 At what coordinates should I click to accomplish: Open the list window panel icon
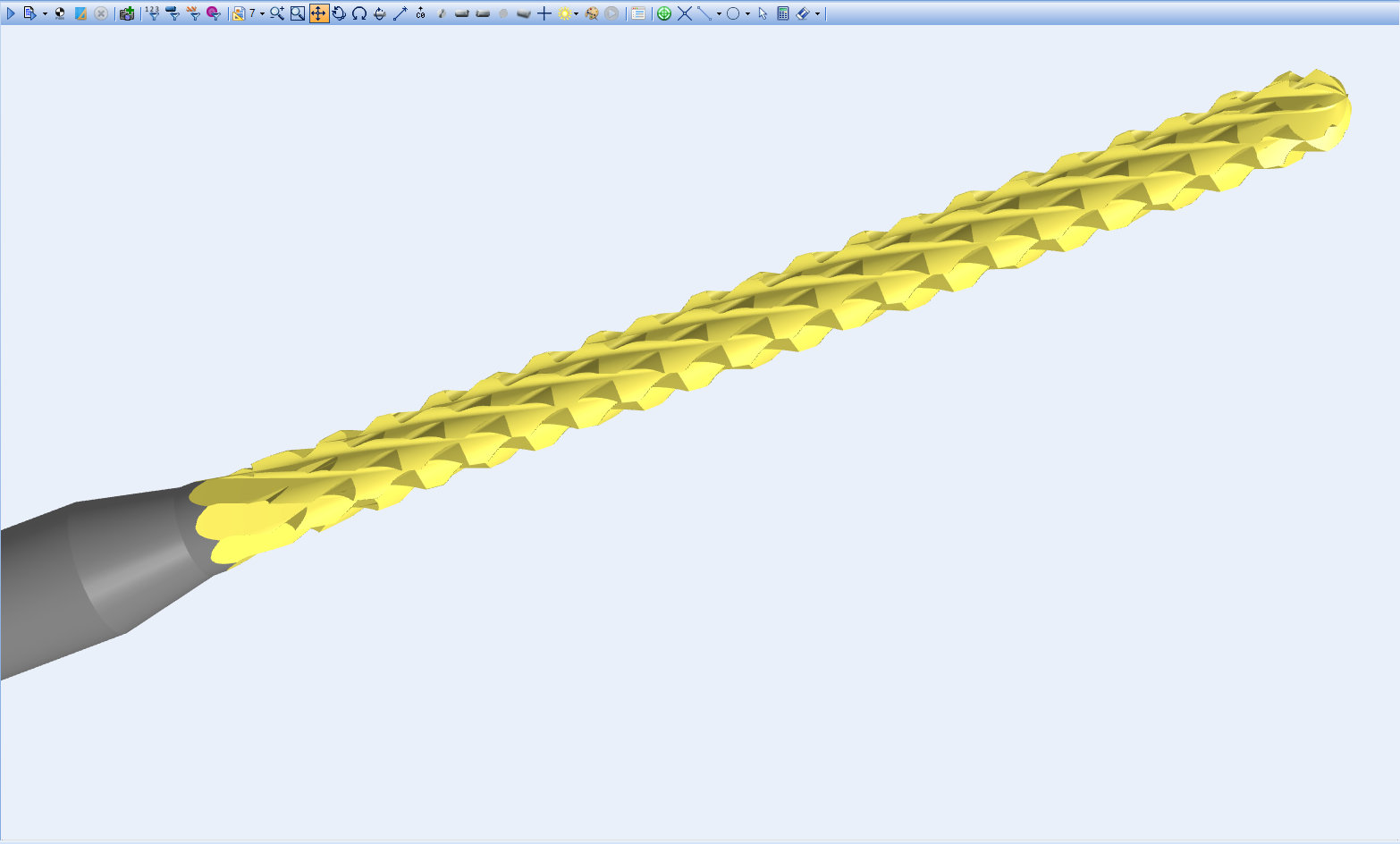click(638, 13)
